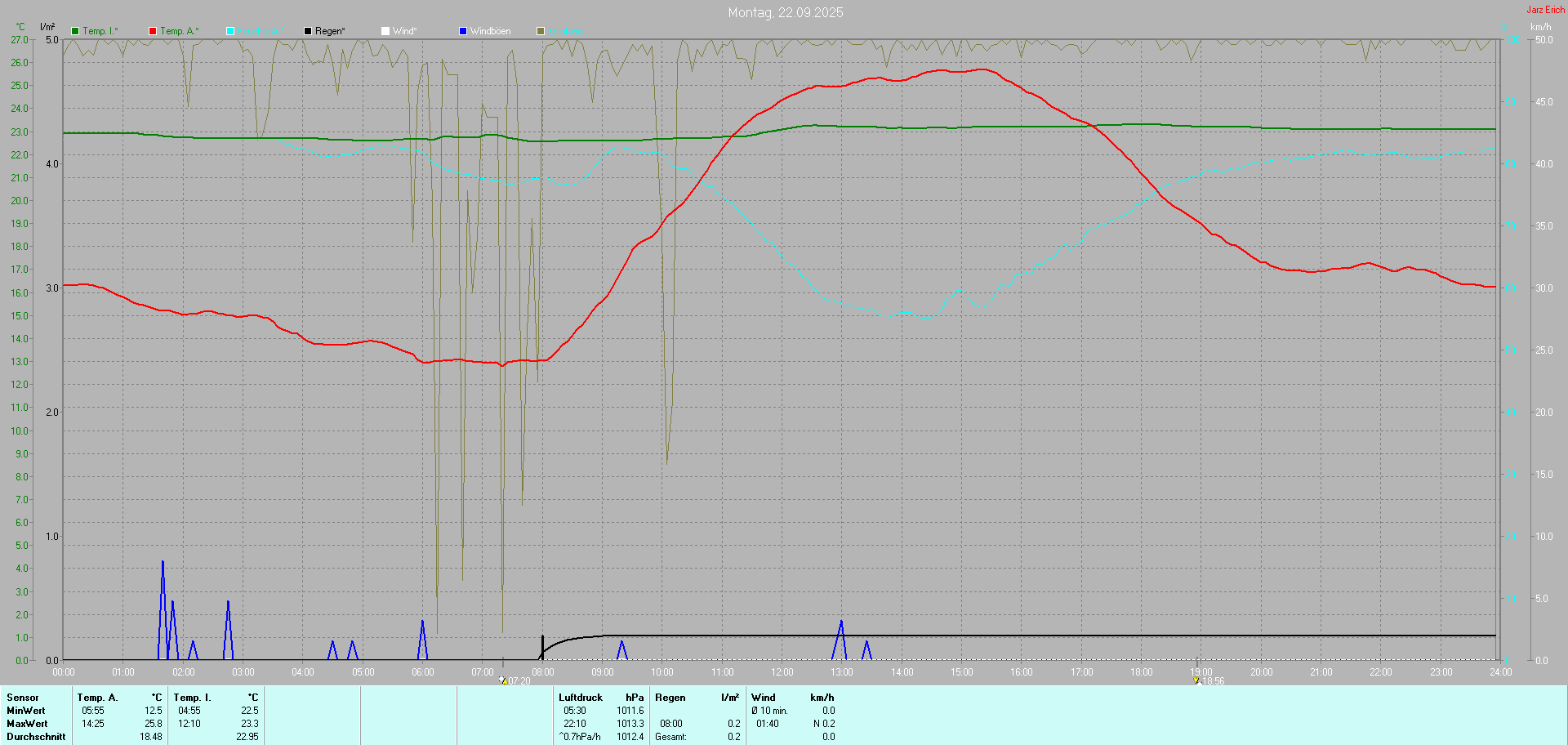
Task: Click the pressure maximum '1013.3'
Action: click(x=630, y=724)
